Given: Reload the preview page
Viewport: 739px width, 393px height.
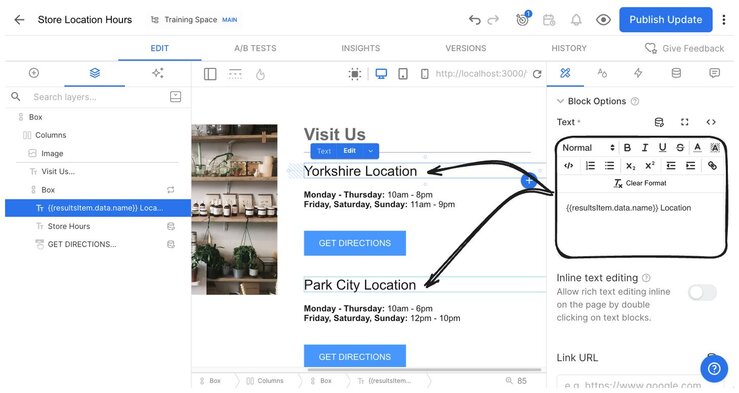Looking at the screenshot, I should click(x=537, y=74).
